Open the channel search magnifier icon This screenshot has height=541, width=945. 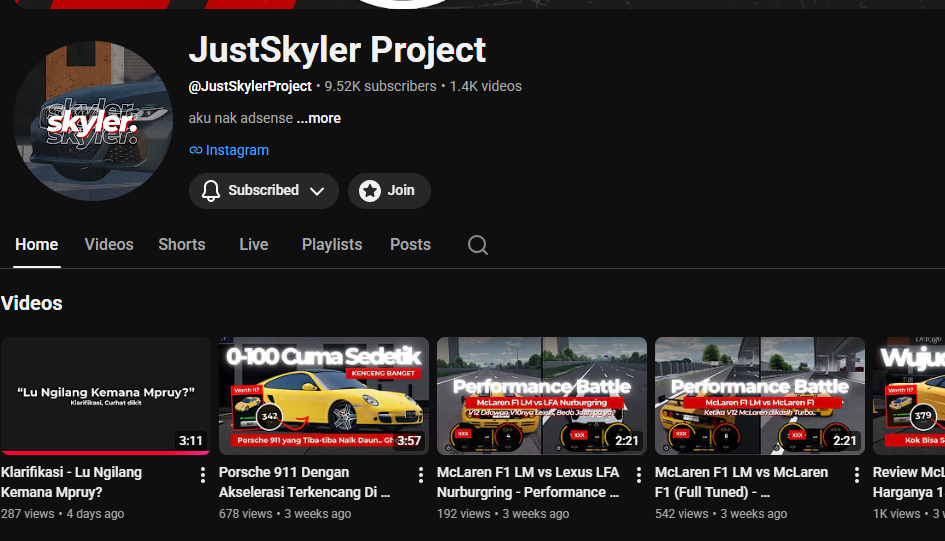[478, 245]
